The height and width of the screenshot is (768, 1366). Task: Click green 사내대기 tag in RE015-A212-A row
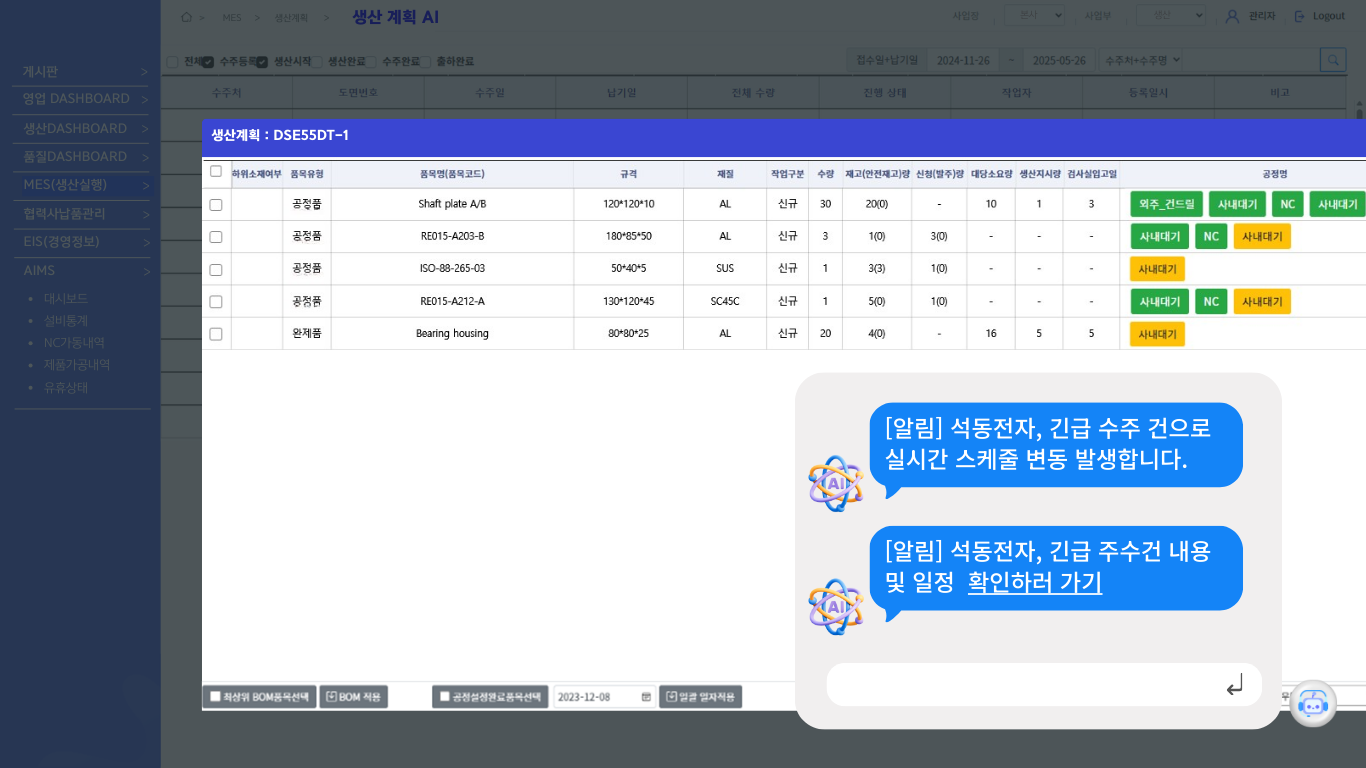pos(1160,301)
